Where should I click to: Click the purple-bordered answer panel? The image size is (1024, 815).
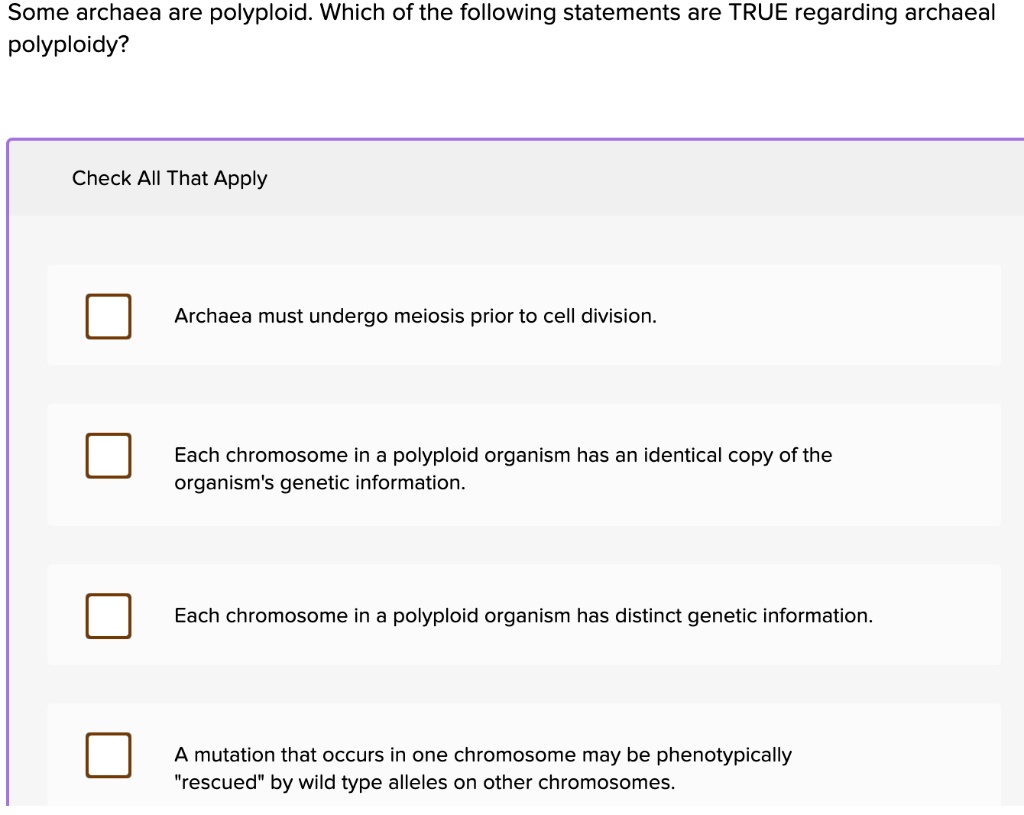tap(512, 470)
